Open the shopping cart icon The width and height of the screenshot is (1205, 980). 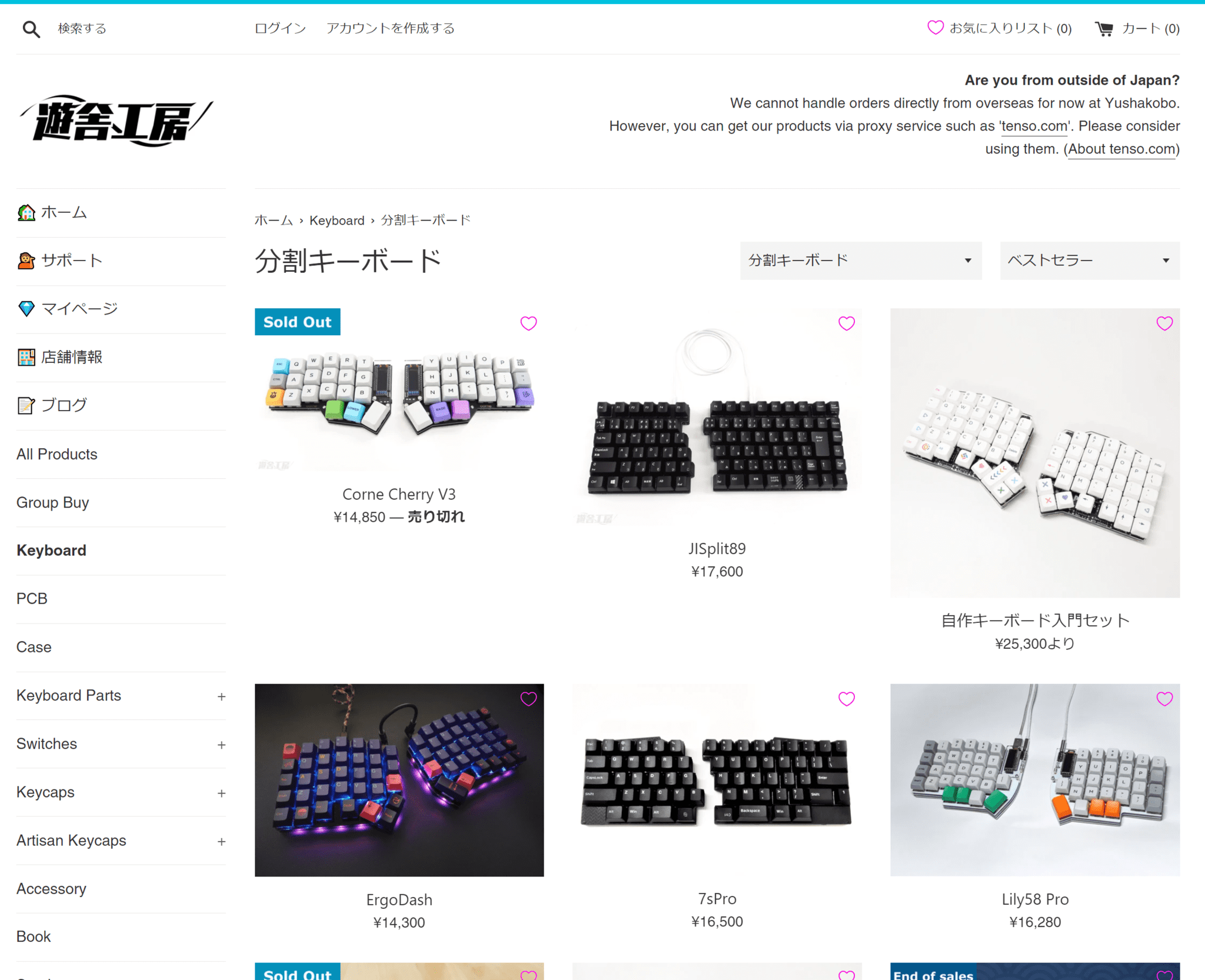[1104, 29]
